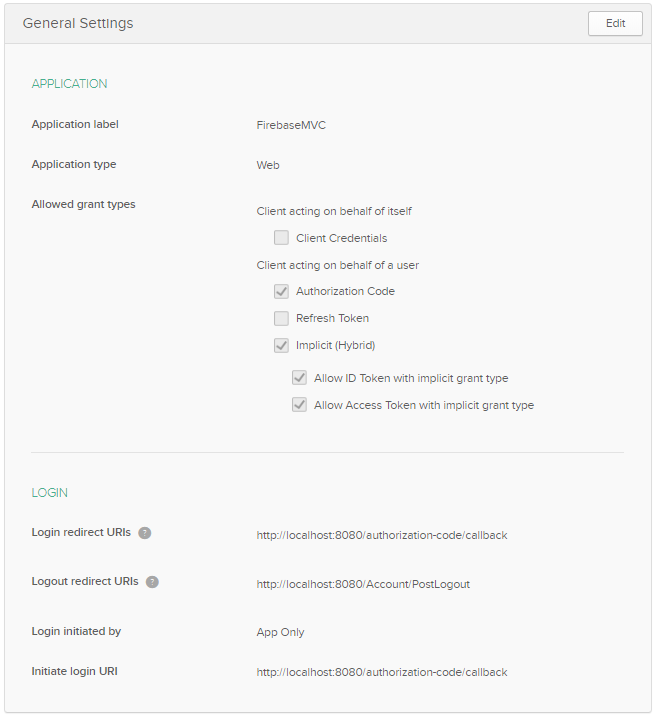653x715 pixels.
Task: Toggle the Authorization Code checkbox
Action: click(x=282, y=292)
